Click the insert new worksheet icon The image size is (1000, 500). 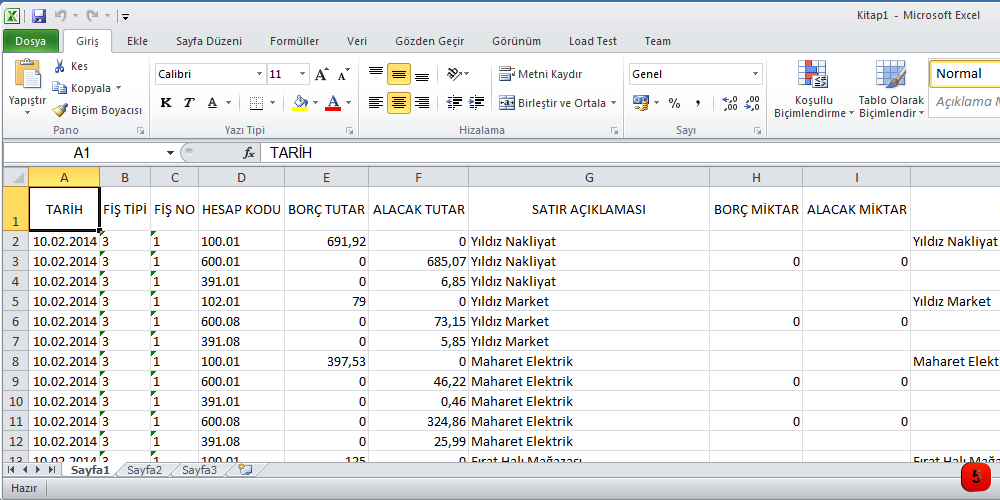(x=245, y=470)
